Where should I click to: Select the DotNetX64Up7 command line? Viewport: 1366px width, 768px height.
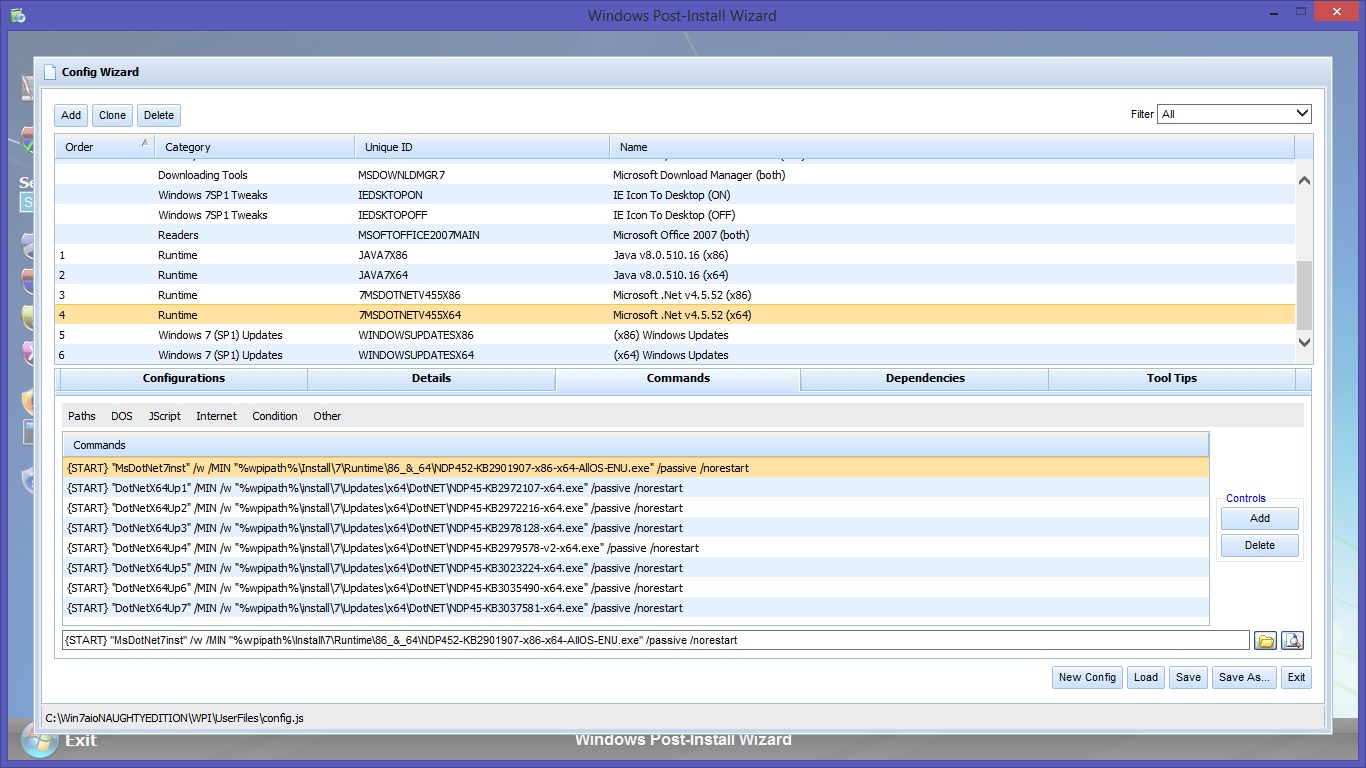(x=636, y=608)
